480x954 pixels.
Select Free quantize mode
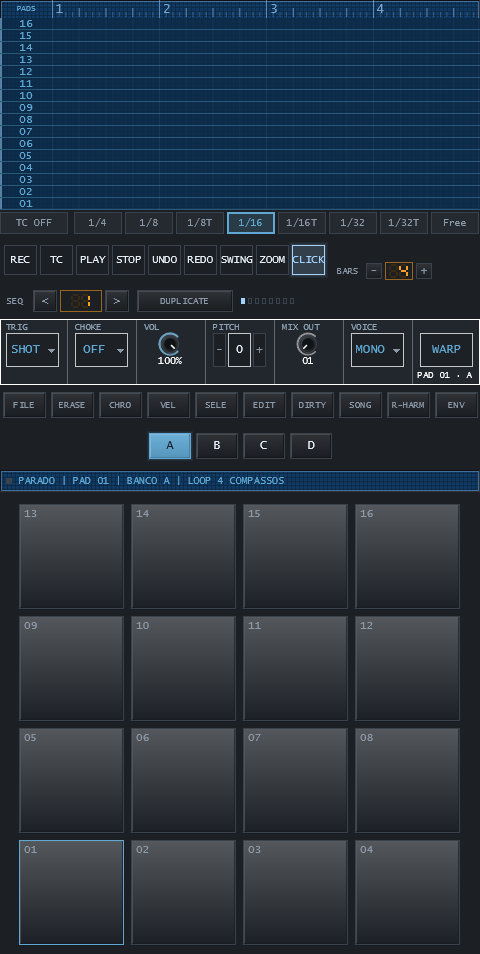tap(454, 223)
